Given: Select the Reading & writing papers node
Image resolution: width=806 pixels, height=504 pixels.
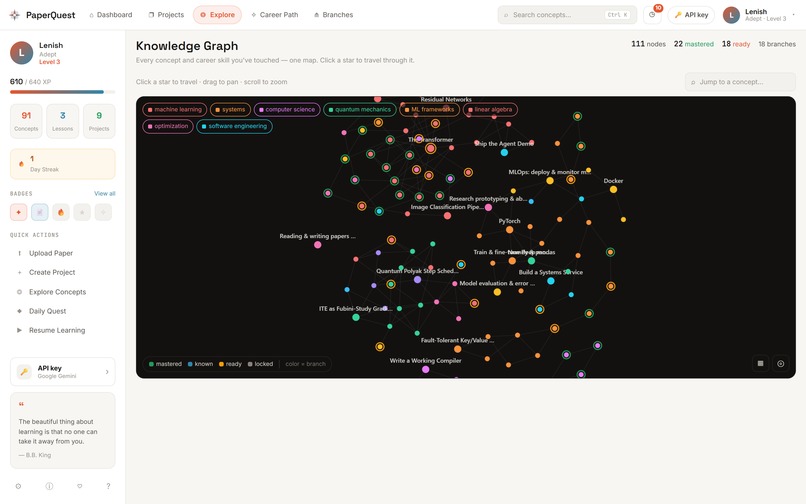Looking at the screenshot, I should tap(318, 245).
